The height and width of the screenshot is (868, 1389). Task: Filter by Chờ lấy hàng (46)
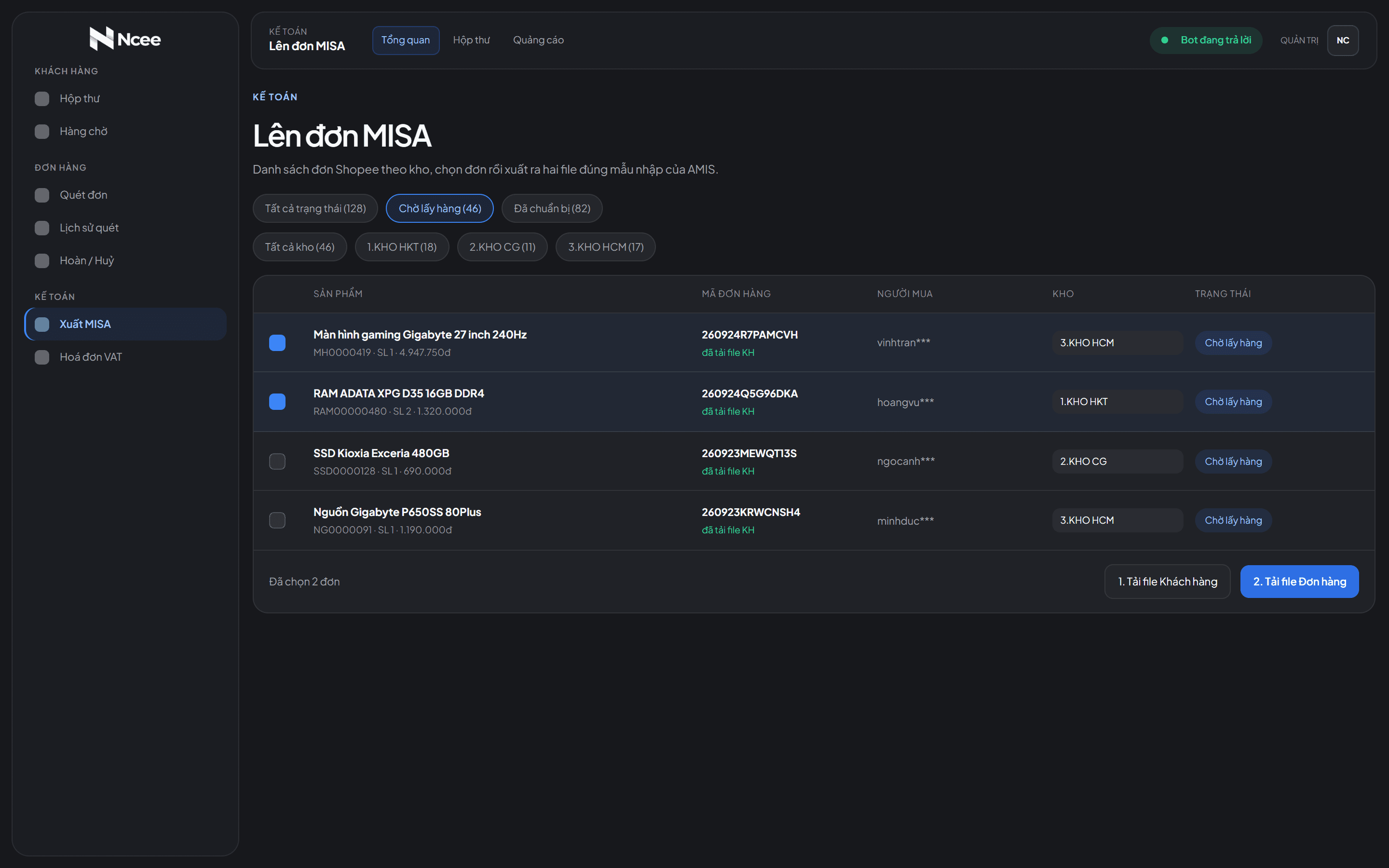coord(440,208)
